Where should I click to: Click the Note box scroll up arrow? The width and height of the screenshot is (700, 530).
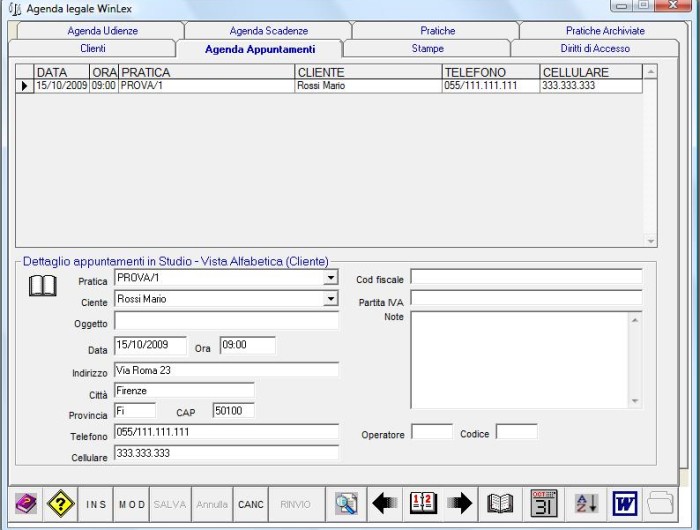635,320
